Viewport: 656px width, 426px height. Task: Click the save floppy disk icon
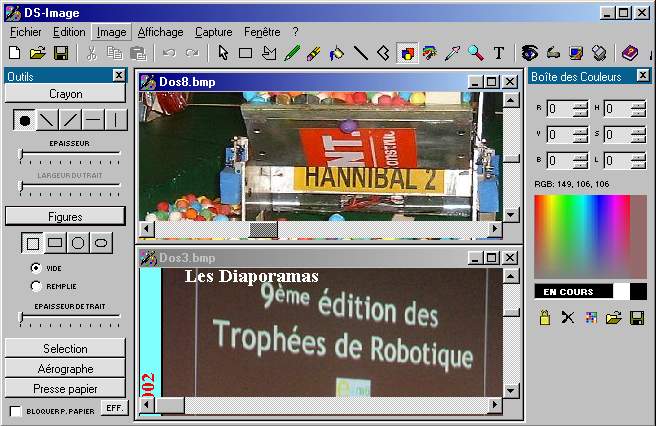point(61,53)
